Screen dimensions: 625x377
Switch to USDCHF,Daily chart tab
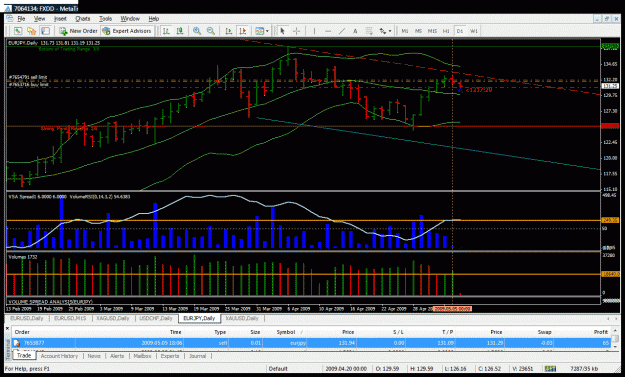[x=156, y=318]
